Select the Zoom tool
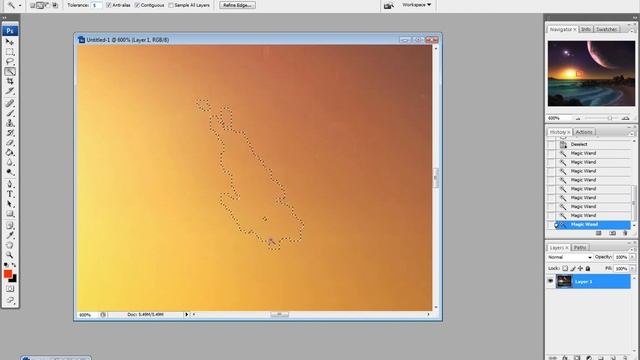 coord(10,255)
